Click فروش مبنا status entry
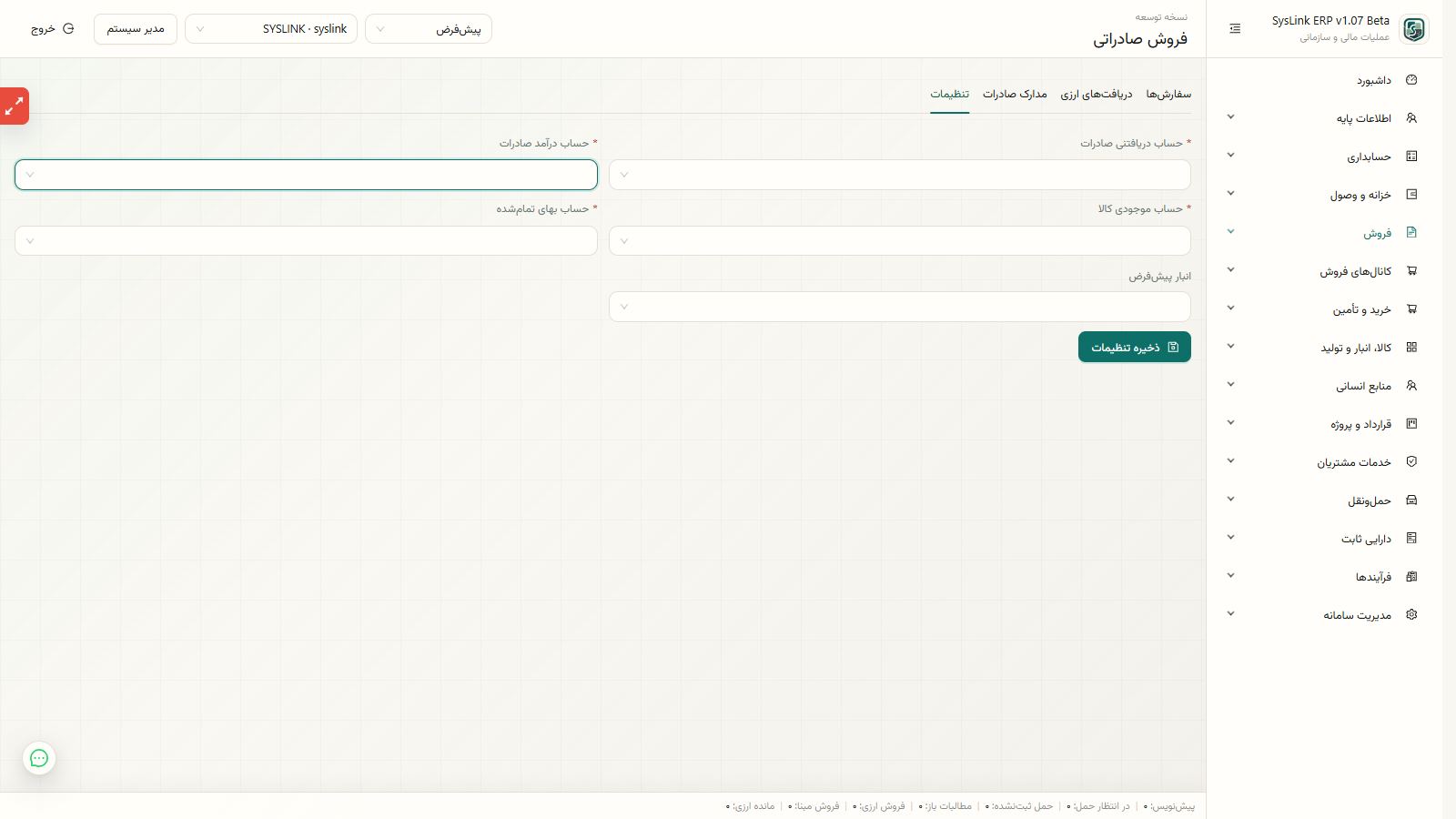The image size is (1456, 819). click(x=814, y=806)
